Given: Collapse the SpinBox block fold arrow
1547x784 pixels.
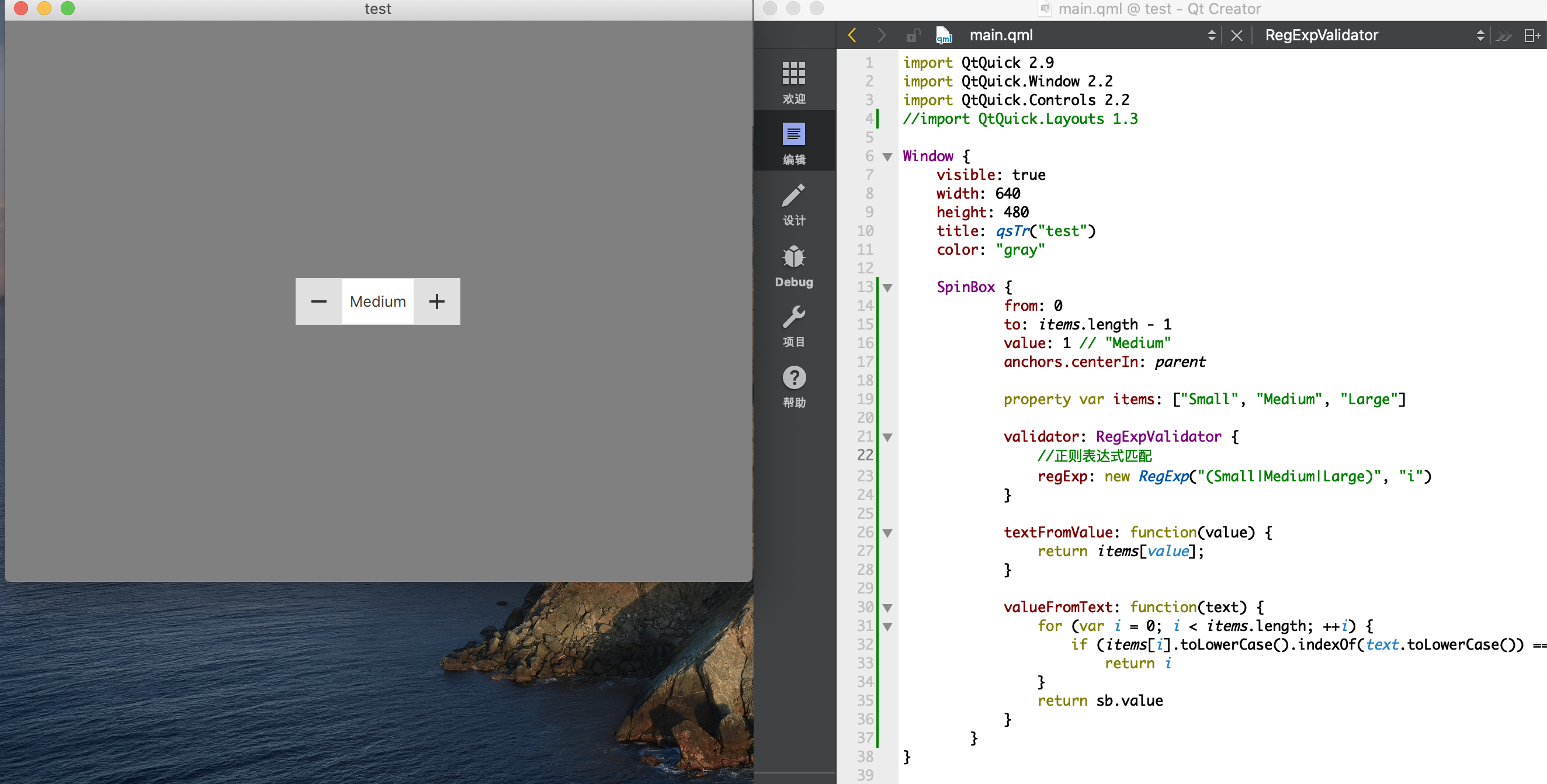Looking at the screenshot, I should click(887, 287).
